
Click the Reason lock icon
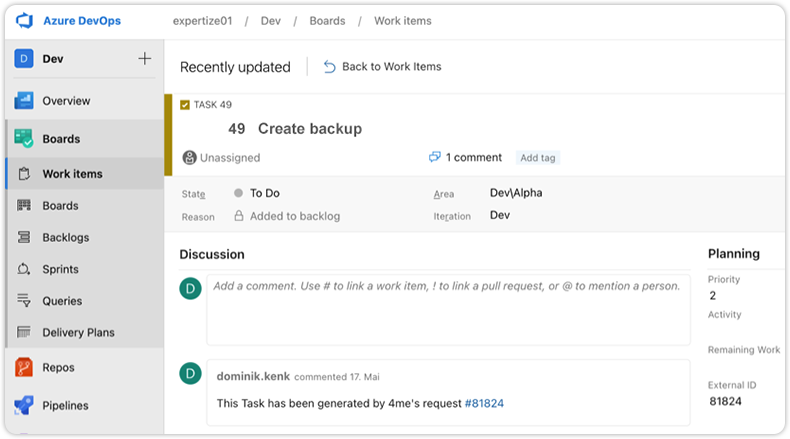point(239,216)
